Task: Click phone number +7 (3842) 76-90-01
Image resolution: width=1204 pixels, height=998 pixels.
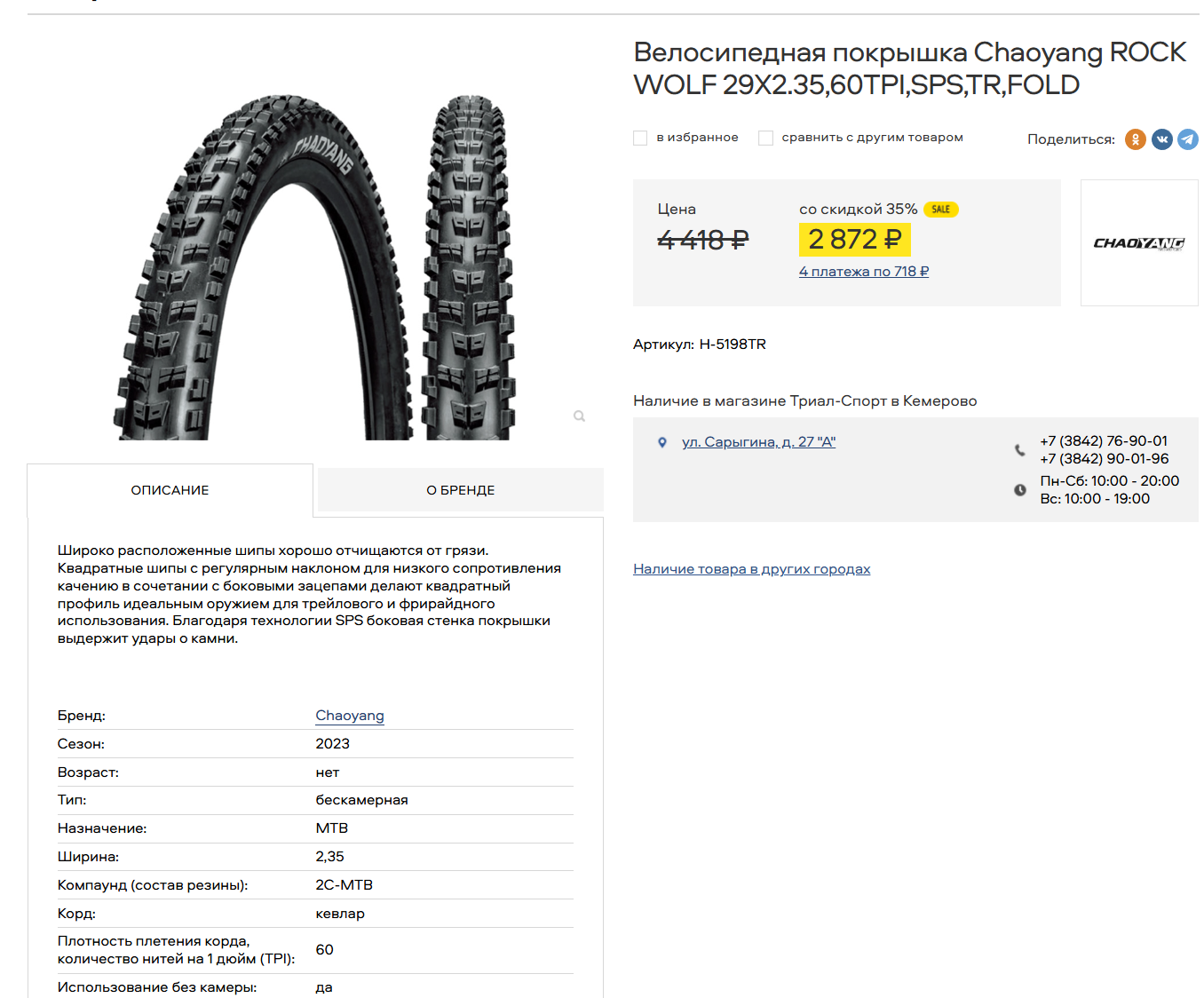Action: point(1104,441)
